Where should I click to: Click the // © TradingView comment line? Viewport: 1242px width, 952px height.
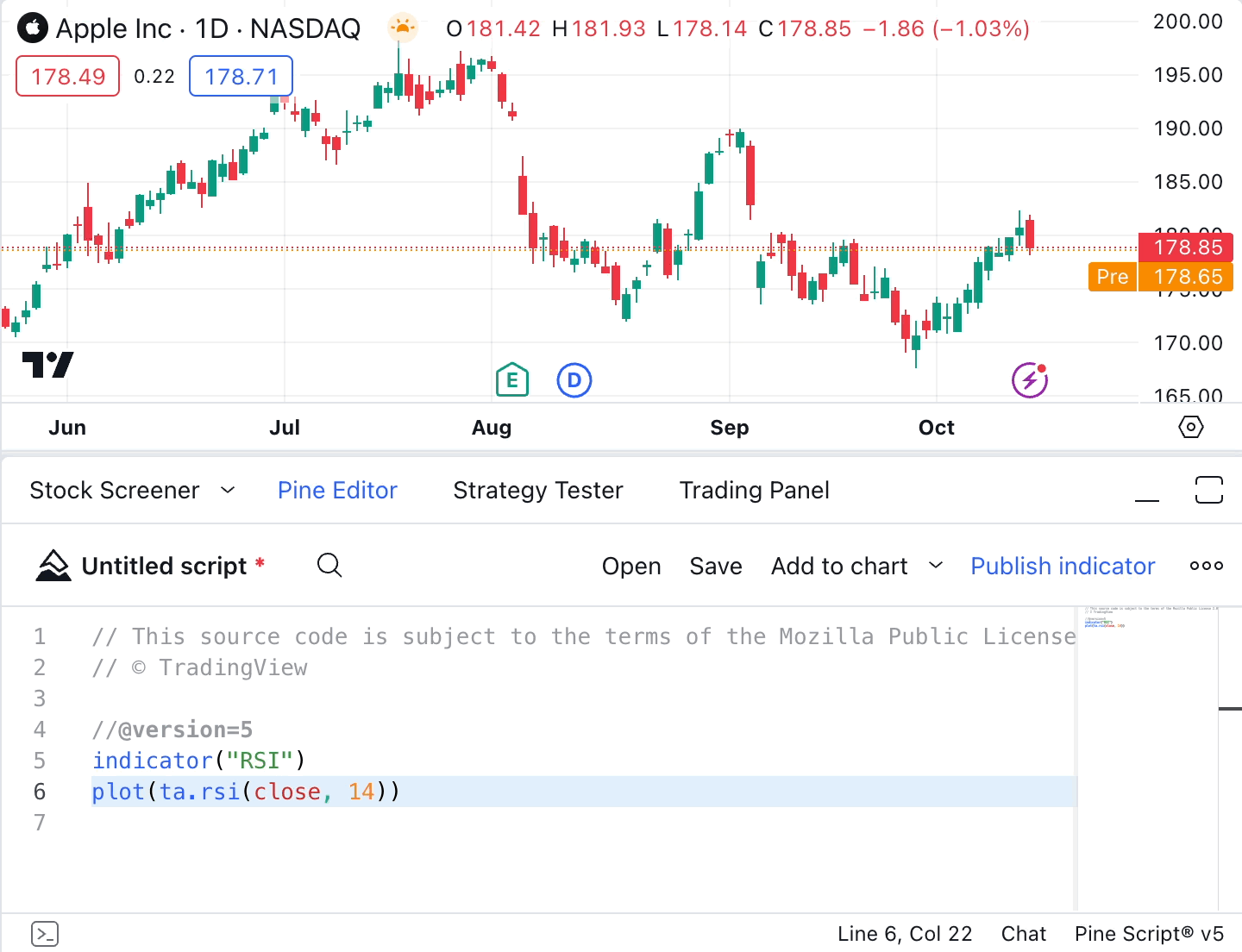click(x=200, y=667)
